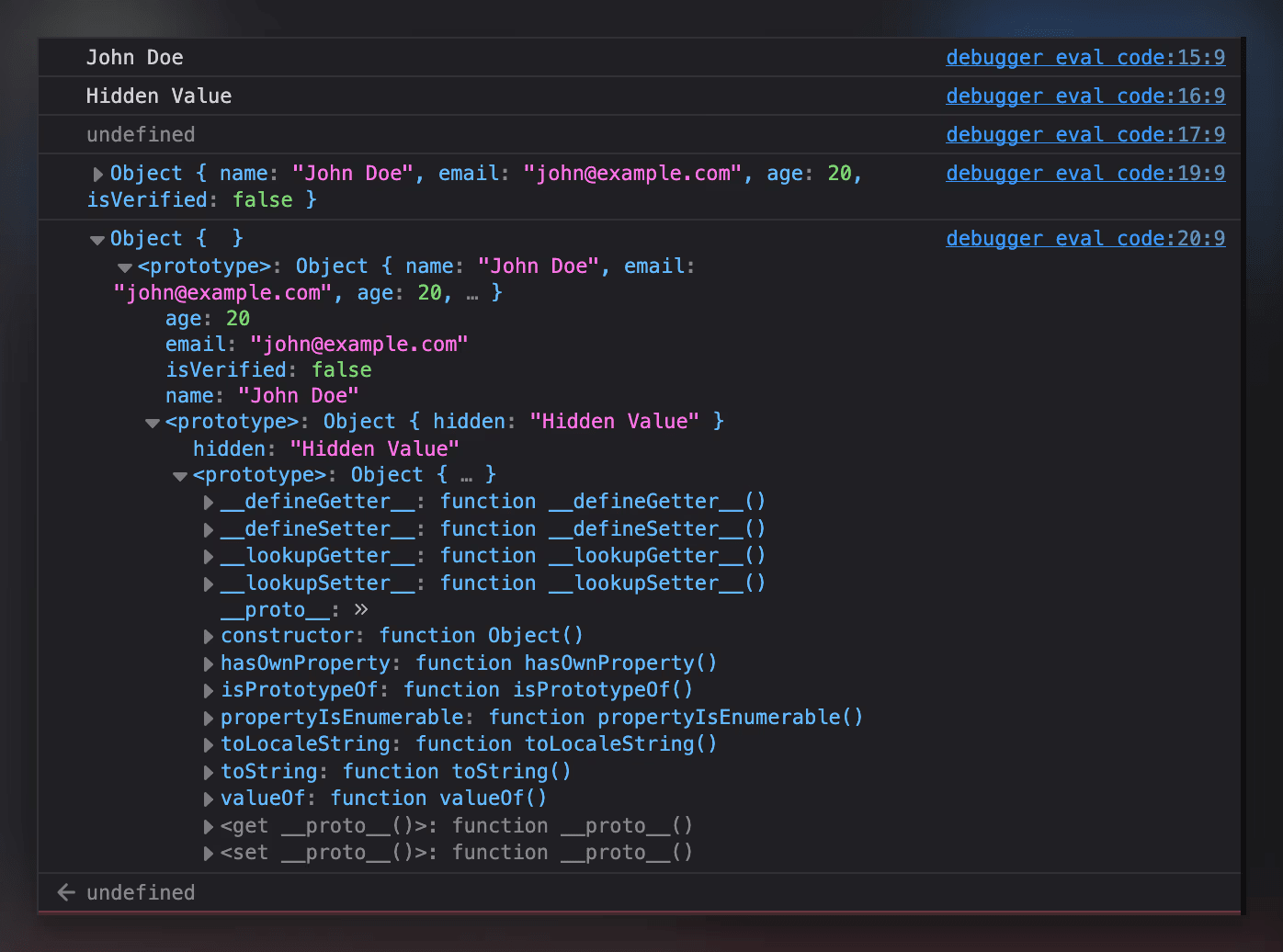Image resolution: width=1283 pixels, height=952 pixels.
Task: Open the debugger eval code:17:9 source link
Action: (1084, 133)
